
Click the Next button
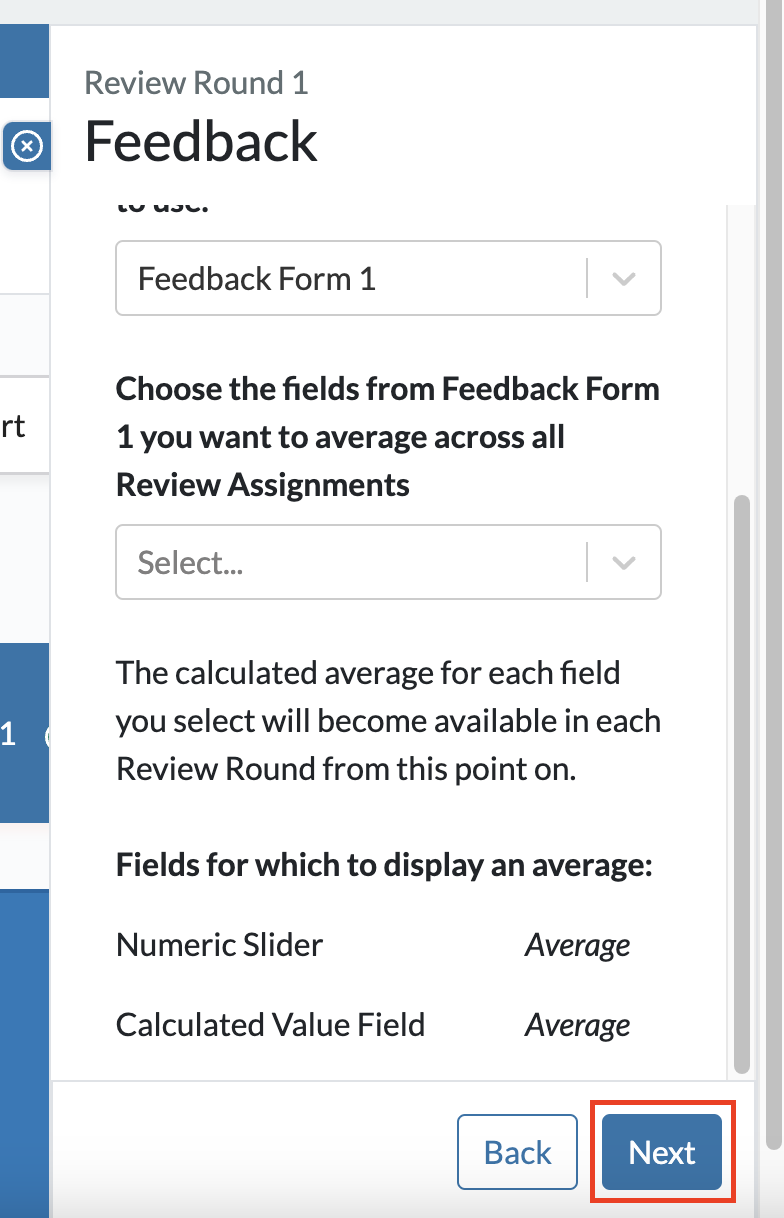[662, 1152]
